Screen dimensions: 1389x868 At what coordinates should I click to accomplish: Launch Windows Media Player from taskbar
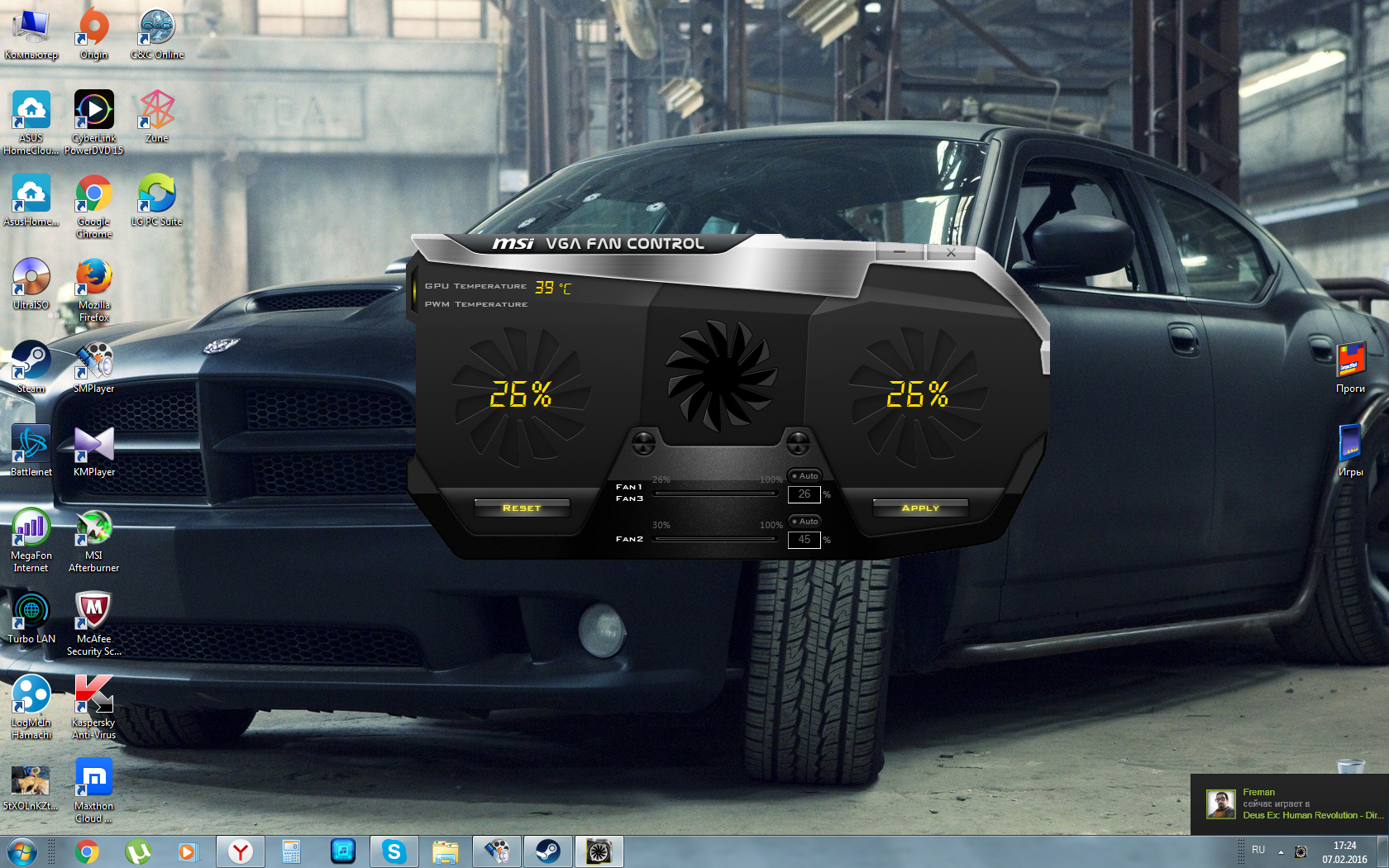pyautogui.click(x=189, y=851)
